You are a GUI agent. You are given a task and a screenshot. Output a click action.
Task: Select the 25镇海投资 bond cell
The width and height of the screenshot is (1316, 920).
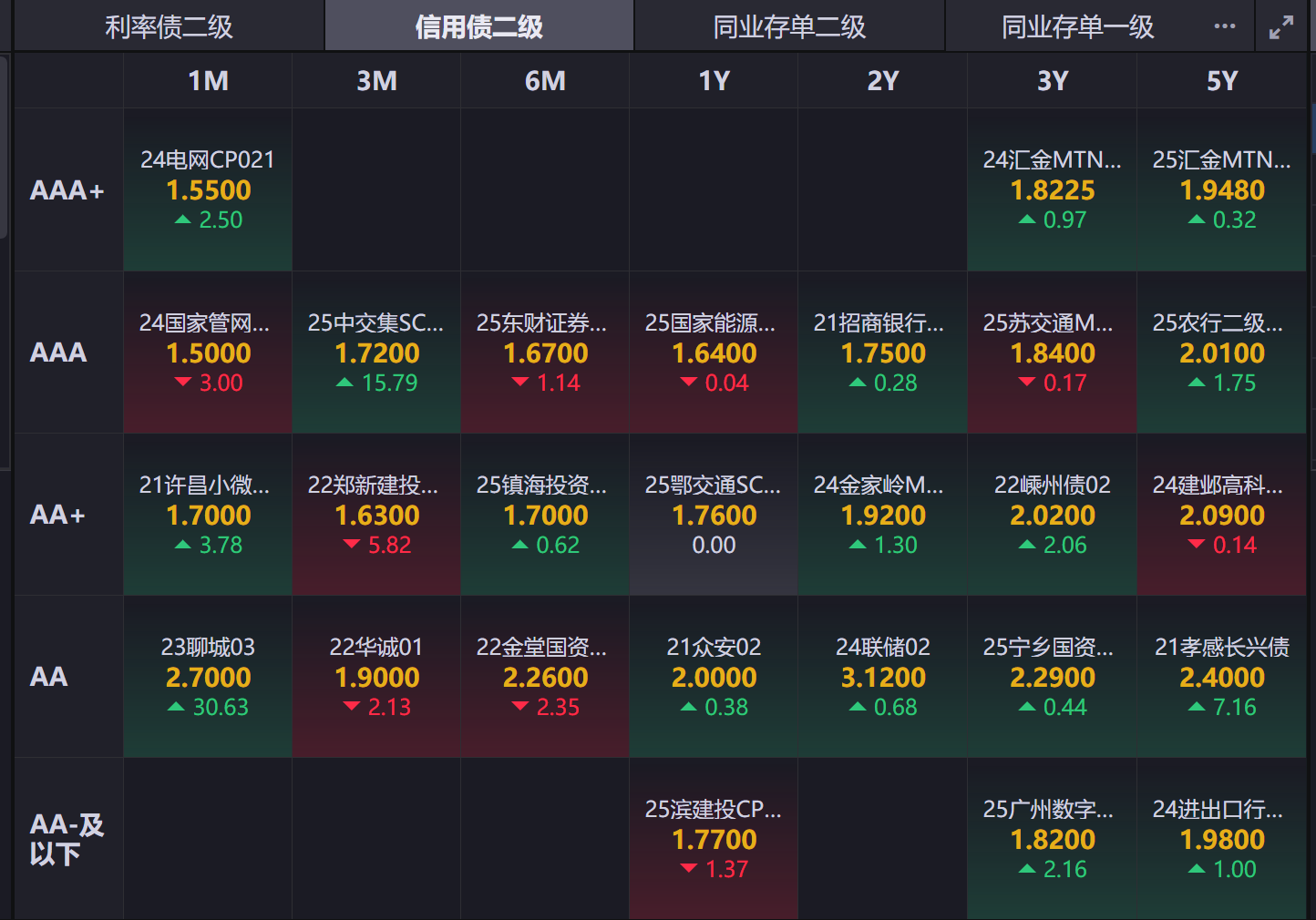click(x=545, y=515)
